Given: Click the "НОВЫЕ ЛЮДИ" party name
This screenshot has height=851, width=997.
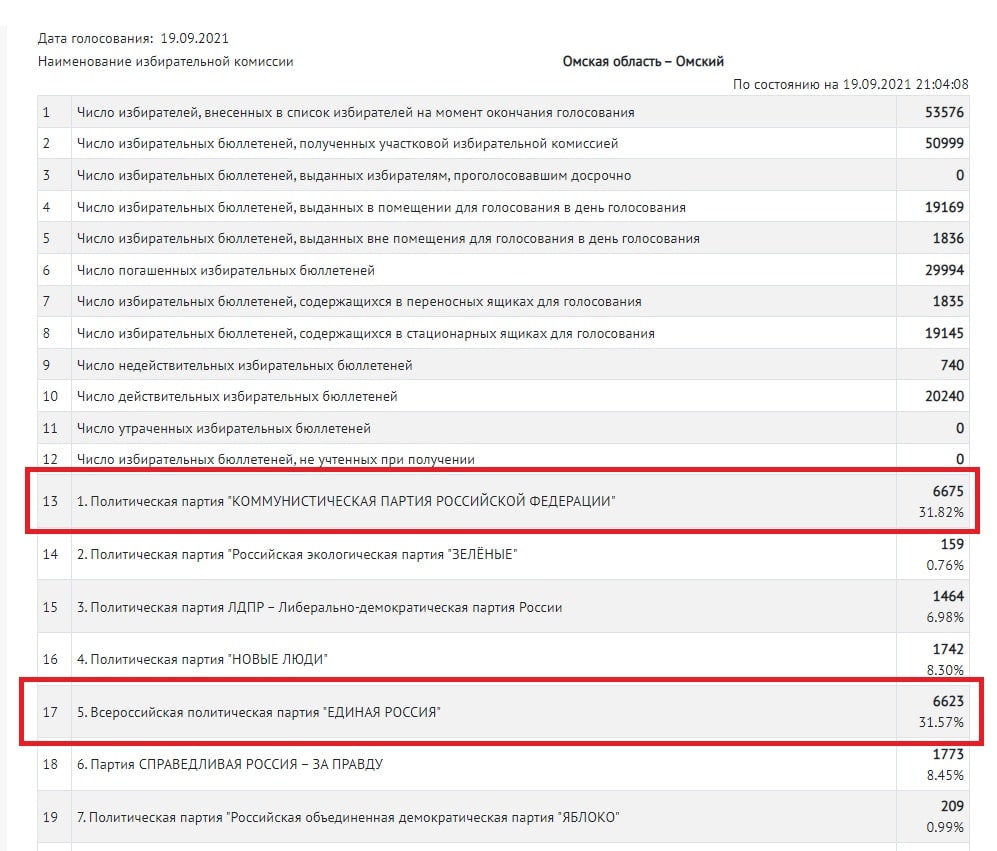Looking at the screenshot, I should pyautogui.click(x=202, y=659).
